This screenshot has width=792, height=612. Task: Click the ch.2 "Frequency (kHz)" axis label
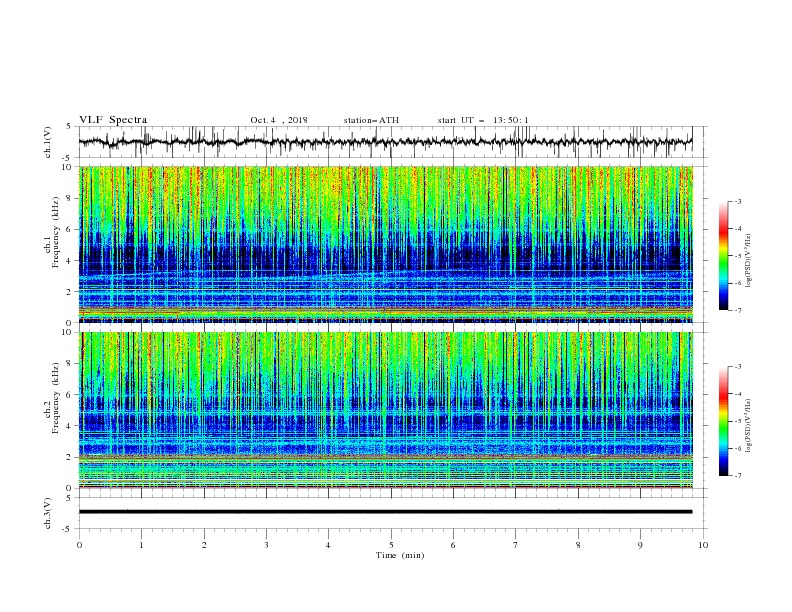[55, 398]
